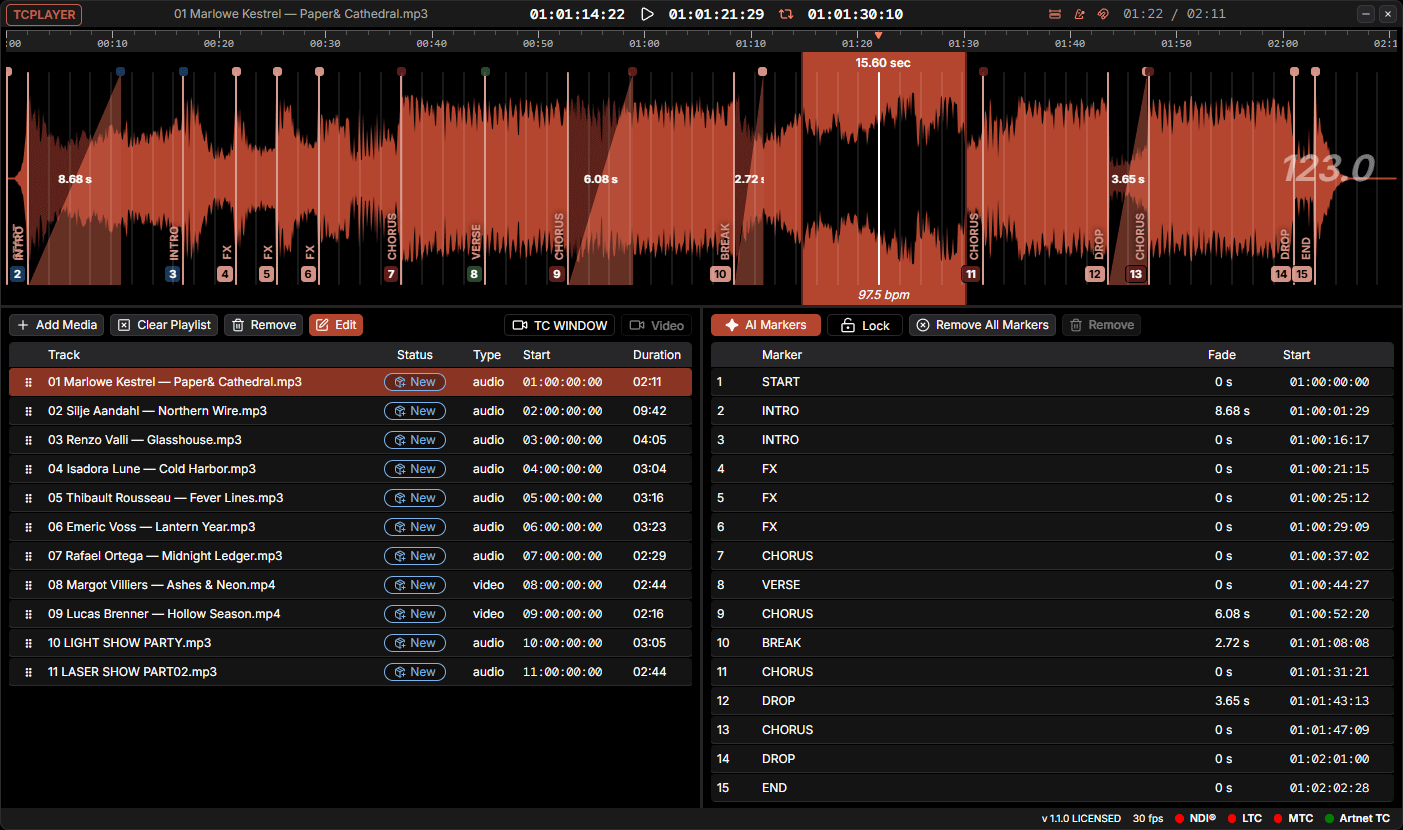Click the New status badge for Midnight Ledger

[415, 556]
